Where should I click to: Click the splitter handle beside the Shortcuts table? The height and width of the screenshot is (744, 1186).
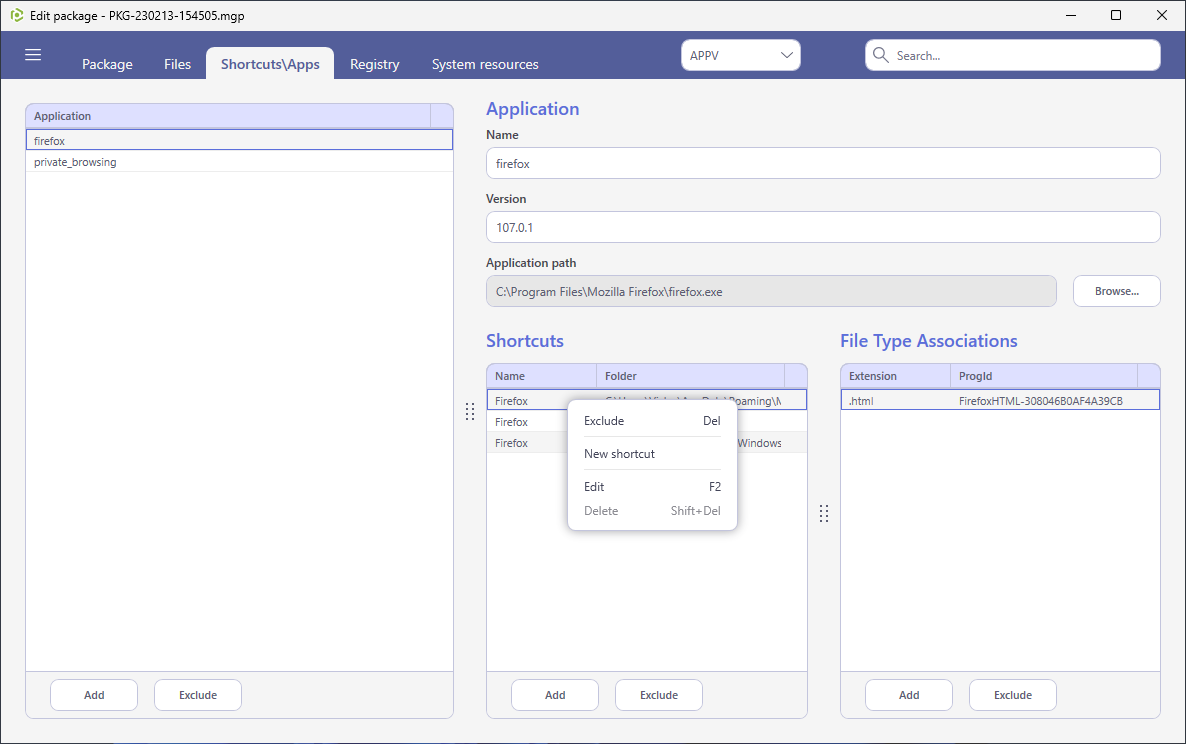pyautogui.click(x=470, y=411)
